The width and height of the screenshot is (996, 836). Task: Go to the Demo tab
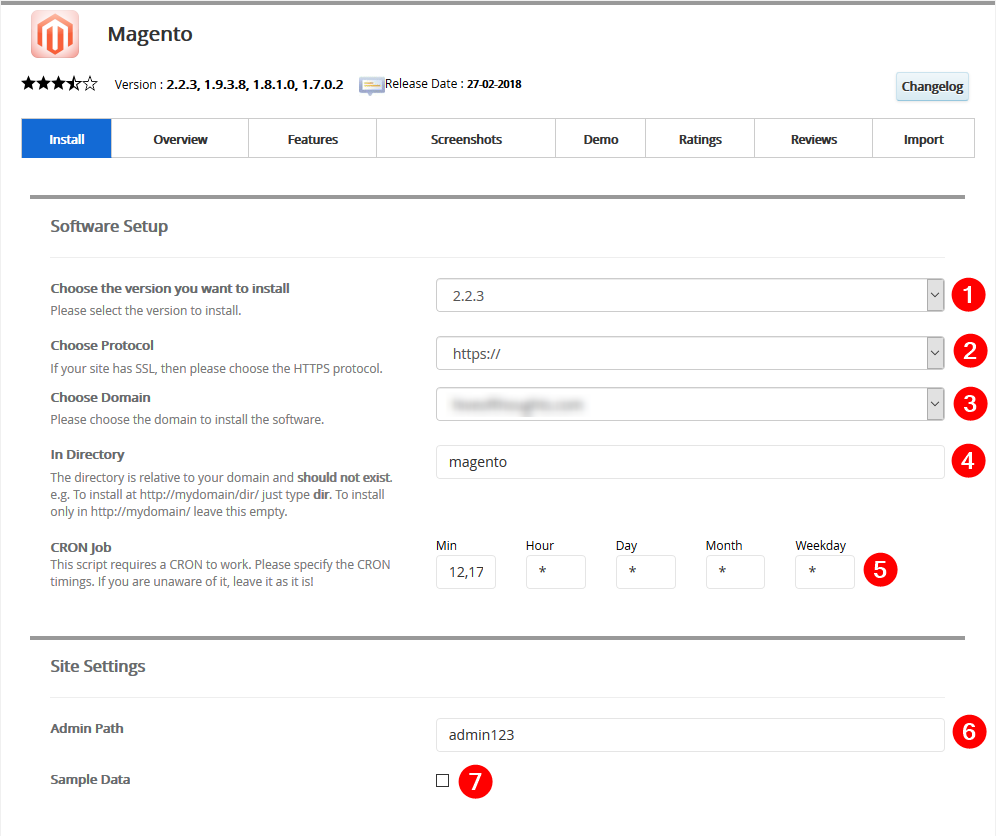tap(601, 138)
